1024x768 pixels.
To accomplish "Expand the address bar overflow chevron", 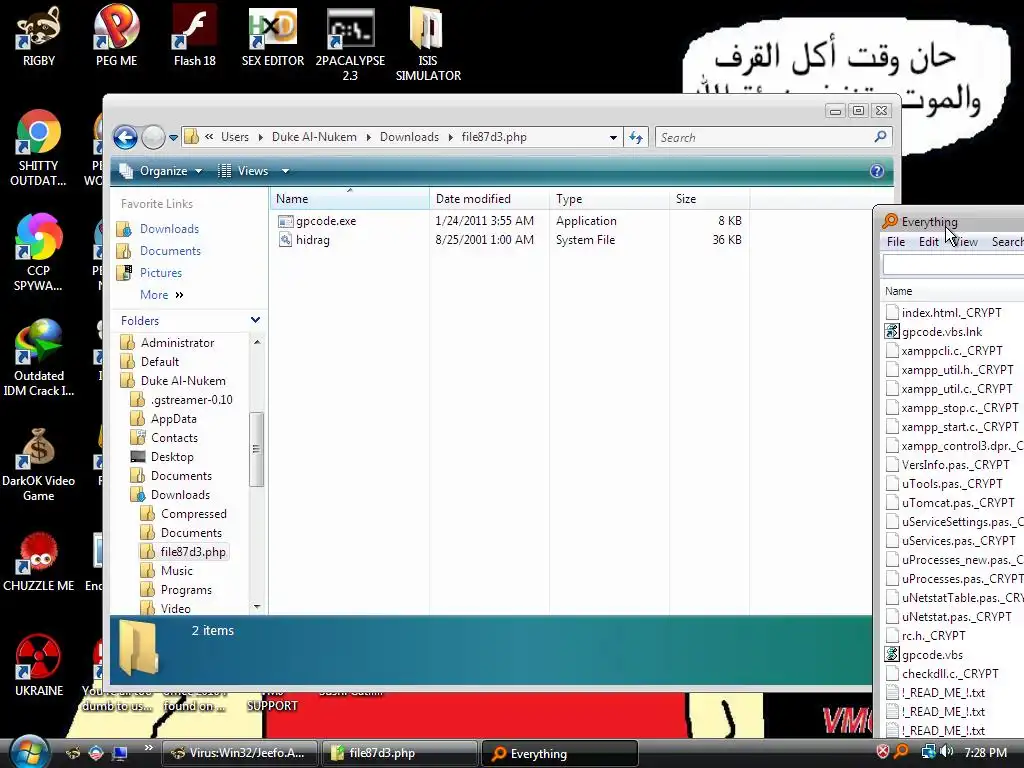I will [209, 137].
